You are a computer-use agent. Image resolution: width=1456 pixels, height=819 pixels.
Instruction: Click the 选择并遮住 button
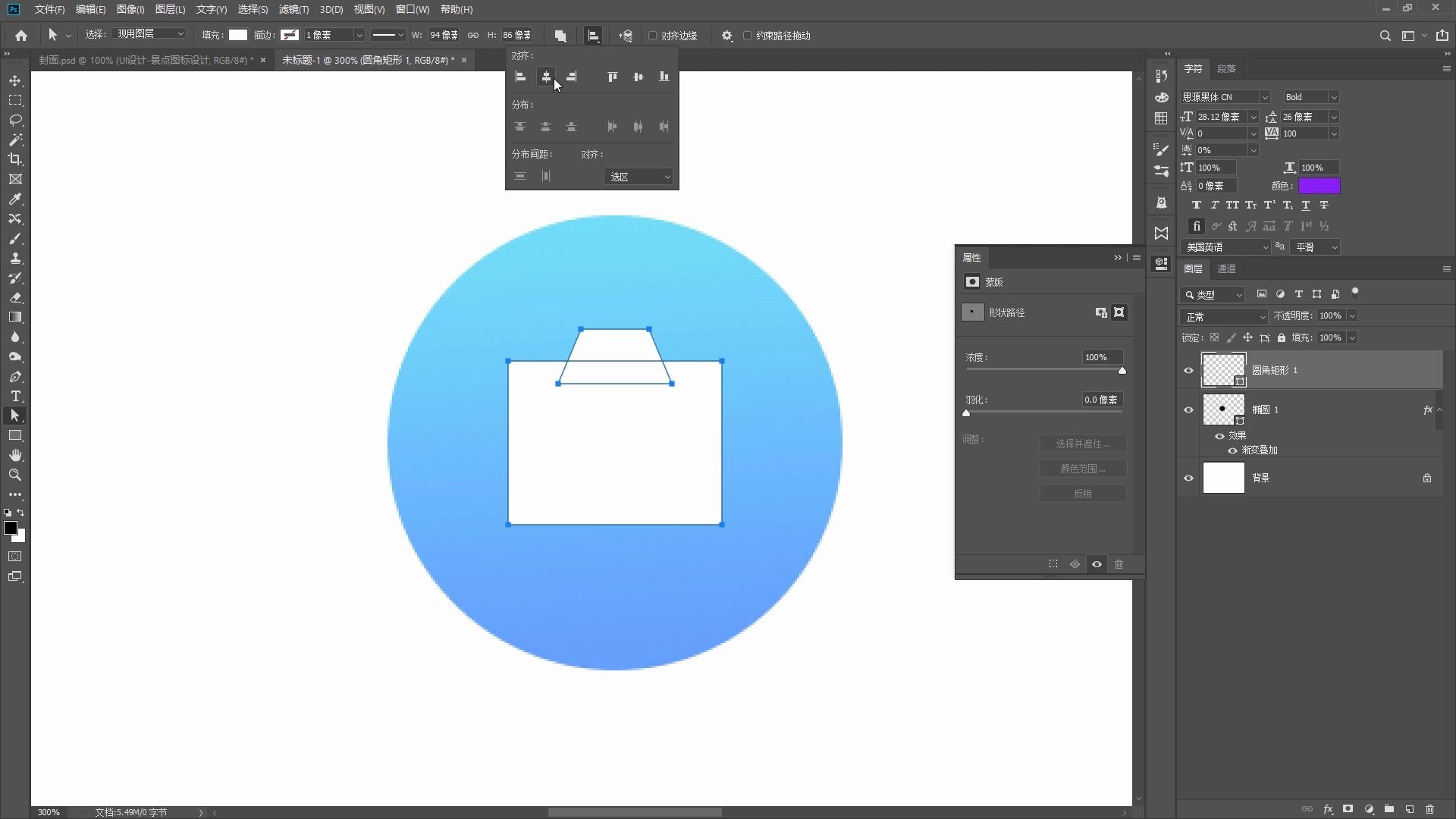click(1082, 444)
